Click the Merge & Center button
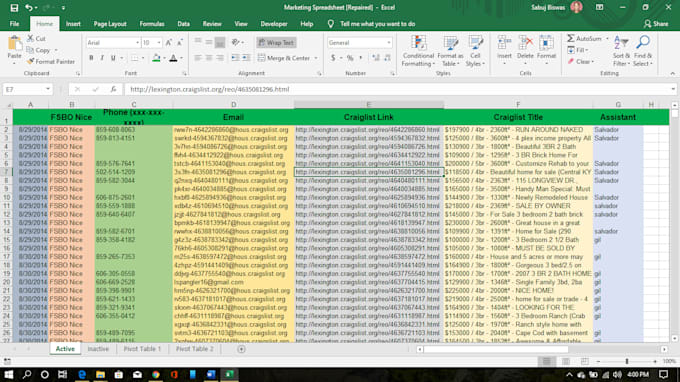This screenshot has height=382, width=680. [284, 58]
